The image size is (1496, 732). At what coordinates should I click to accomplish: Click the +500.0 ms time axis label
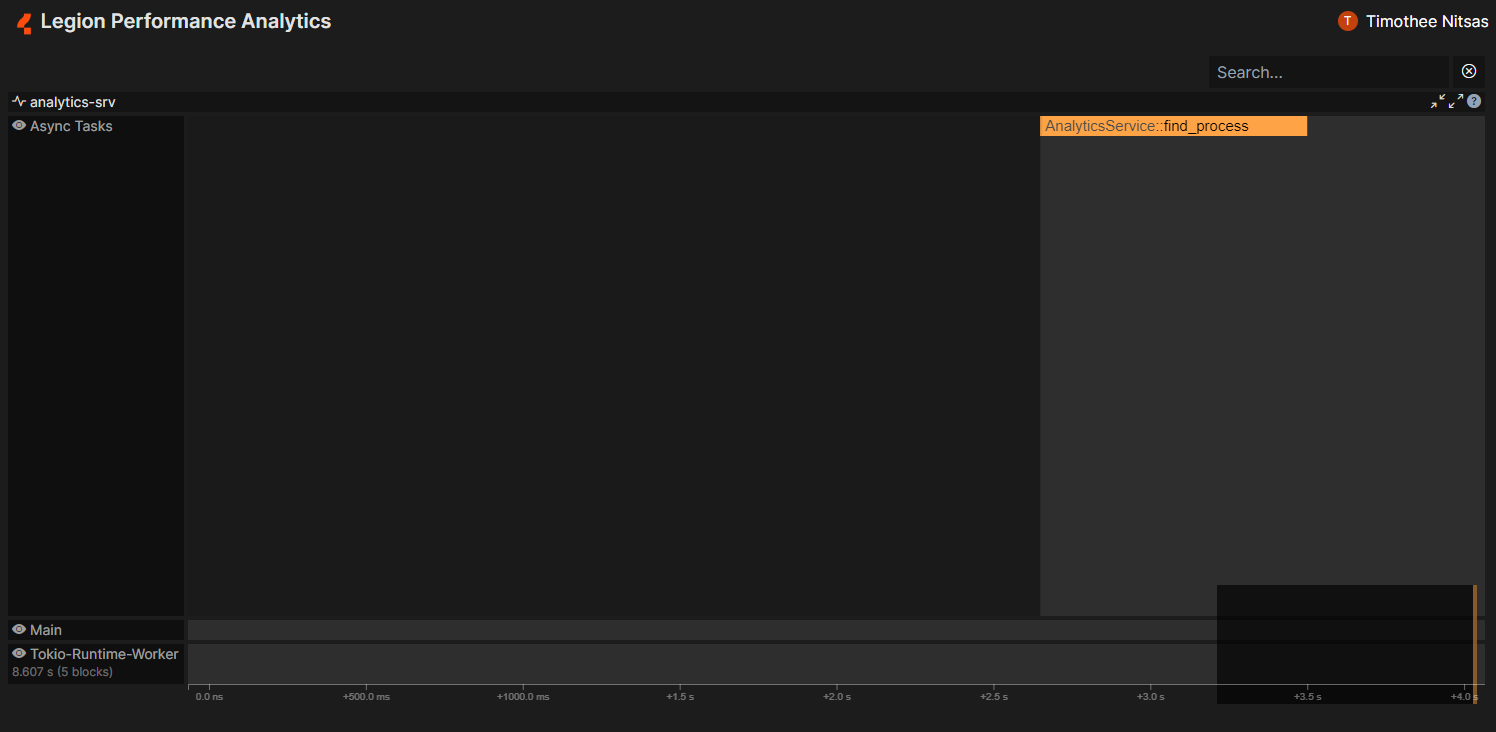pos(366,697)
